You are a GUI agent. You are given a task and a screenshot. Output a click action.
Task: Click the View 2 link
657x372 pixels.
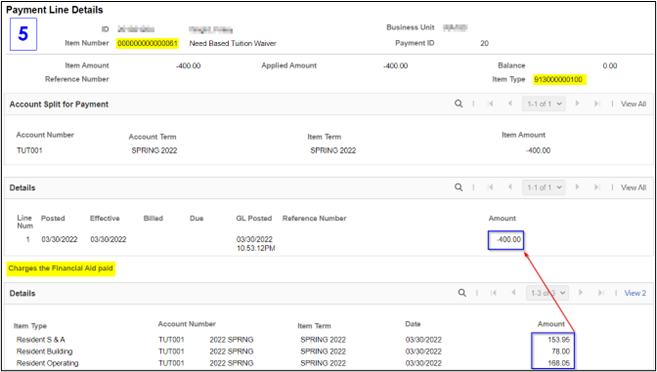(635, 293)
